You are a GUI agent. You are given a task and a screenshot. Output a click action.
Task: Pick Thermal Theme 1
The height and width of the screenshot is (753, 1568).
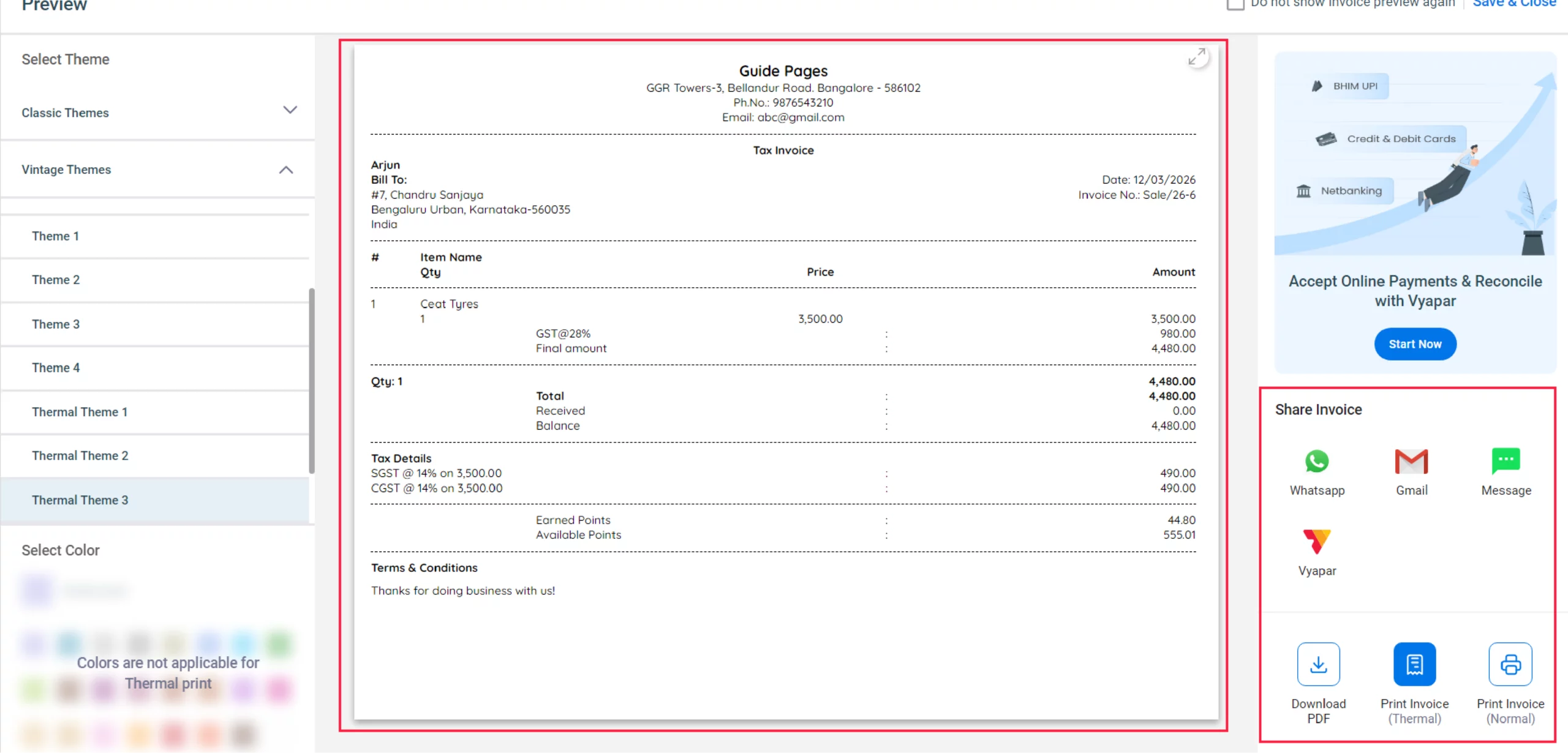[x=80, y=412]
